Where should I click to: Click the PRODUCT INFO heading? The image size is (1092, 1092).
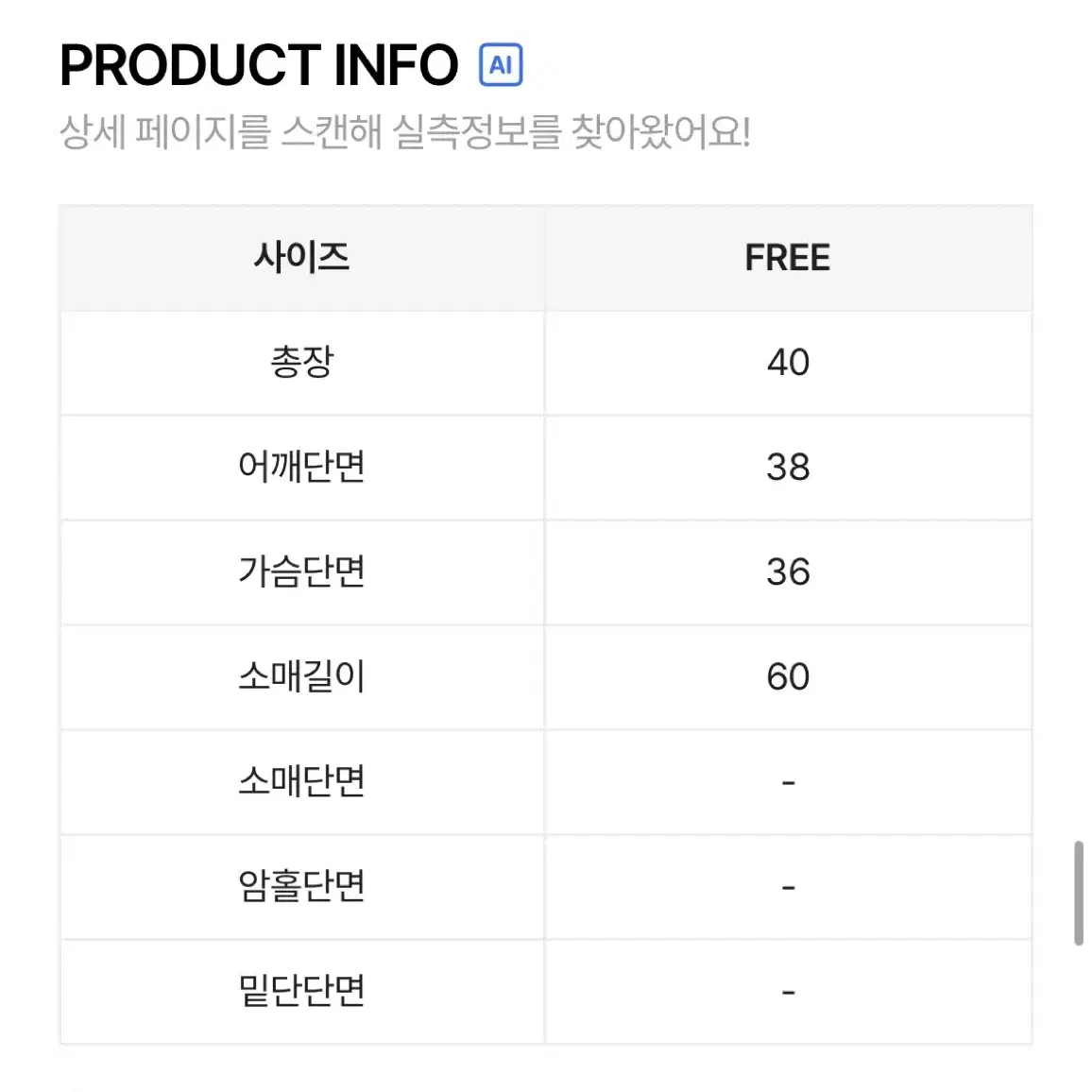pos(259,65)
